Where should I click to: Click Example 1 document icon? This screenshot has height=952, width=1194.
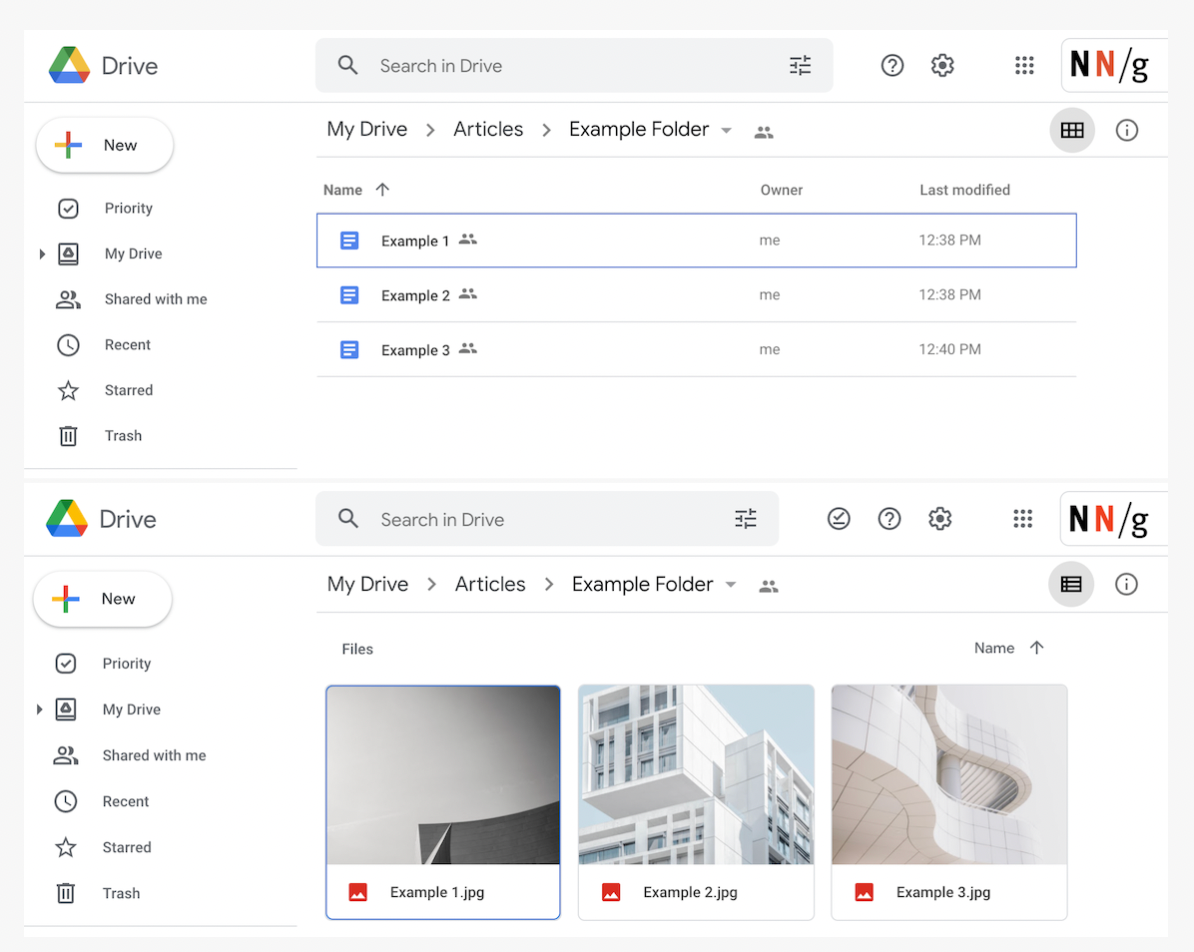350,241
